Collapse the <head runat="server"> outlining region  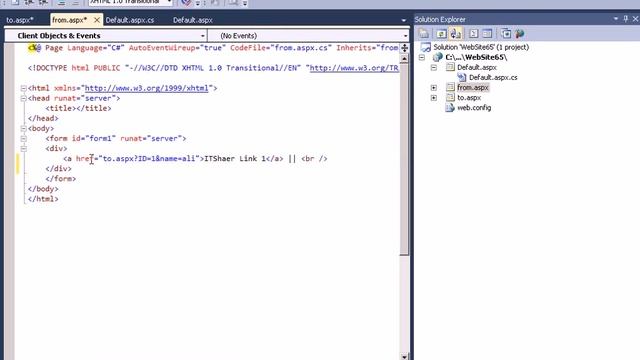pos(24,98)
